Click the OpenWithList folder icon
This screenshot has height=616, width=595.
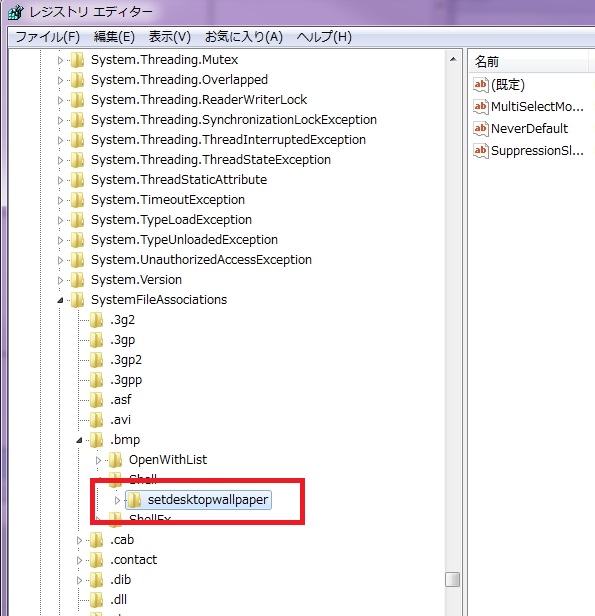[115, 460]
